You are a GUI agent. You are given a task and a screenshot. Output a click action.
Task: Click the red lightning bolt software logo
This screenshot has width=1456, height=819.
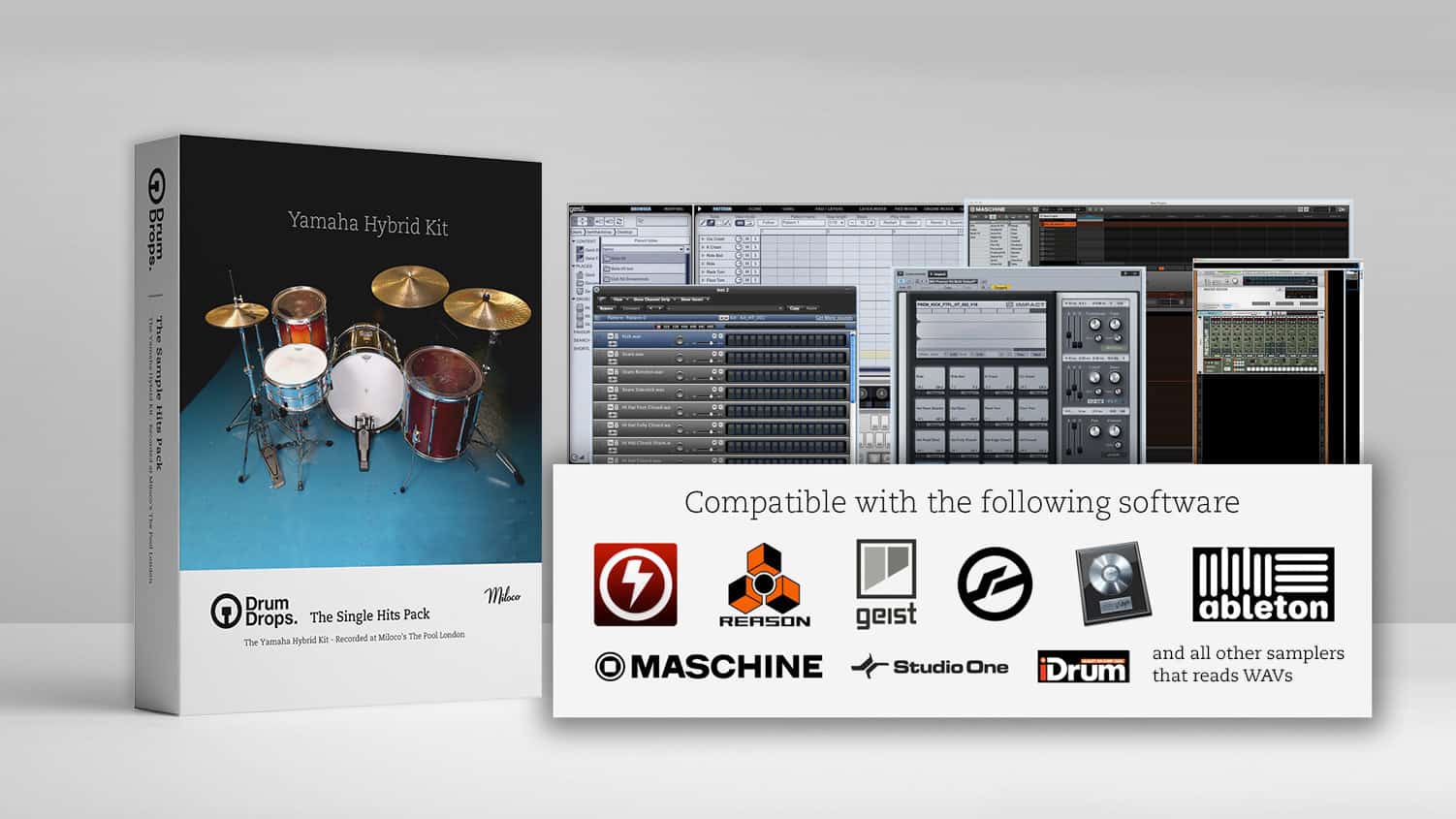636,584
